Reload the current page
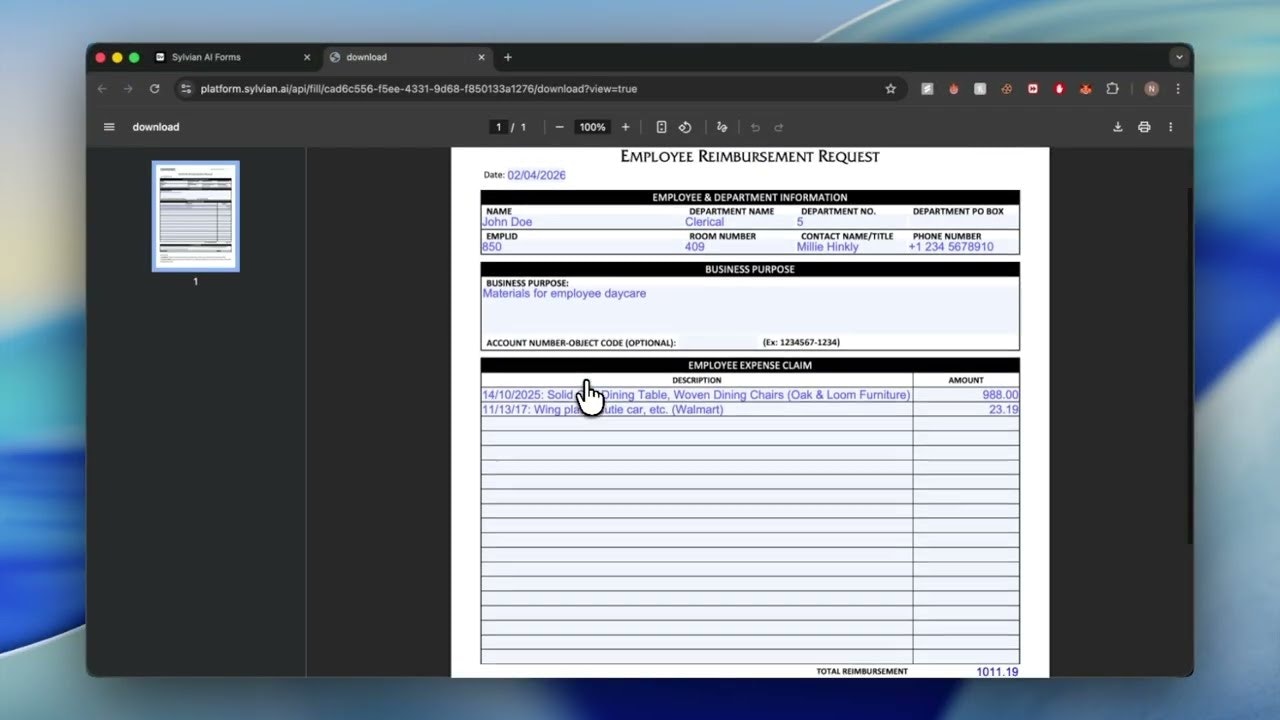The height and width of the screenshot is (720, 1280). click(154, 89)
